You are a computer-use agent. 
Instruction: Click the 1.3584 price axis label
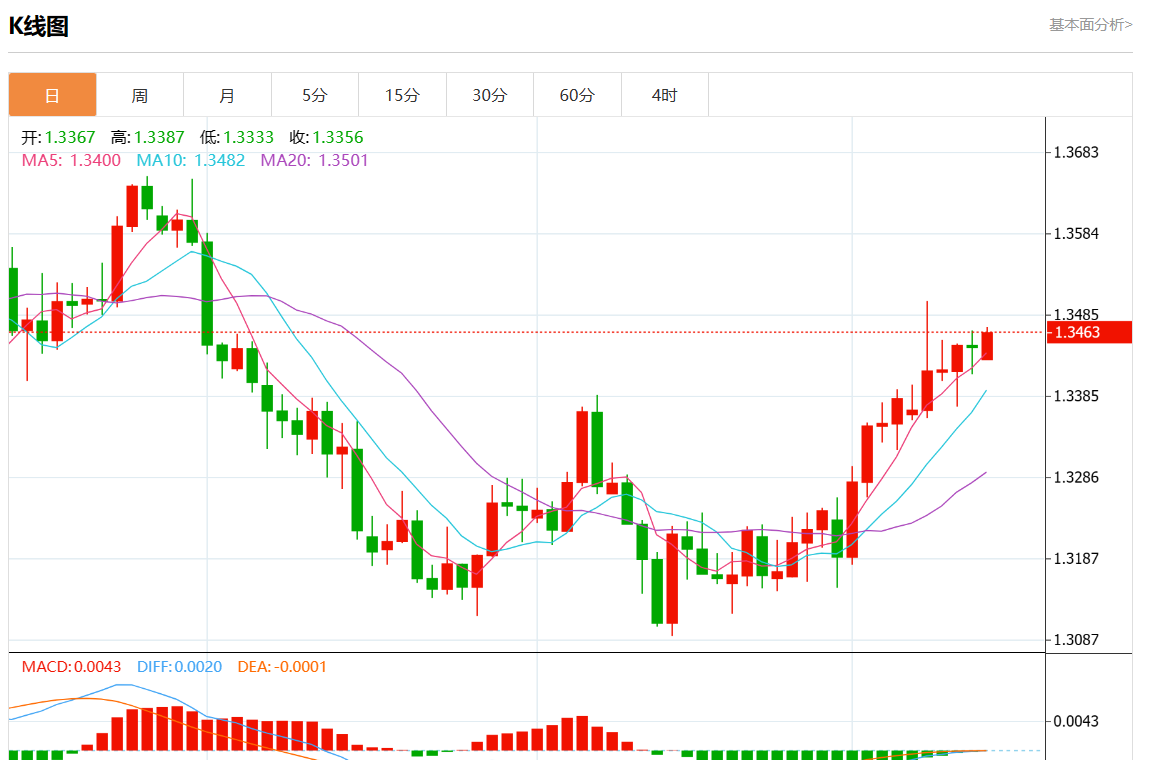[1076, 234]
